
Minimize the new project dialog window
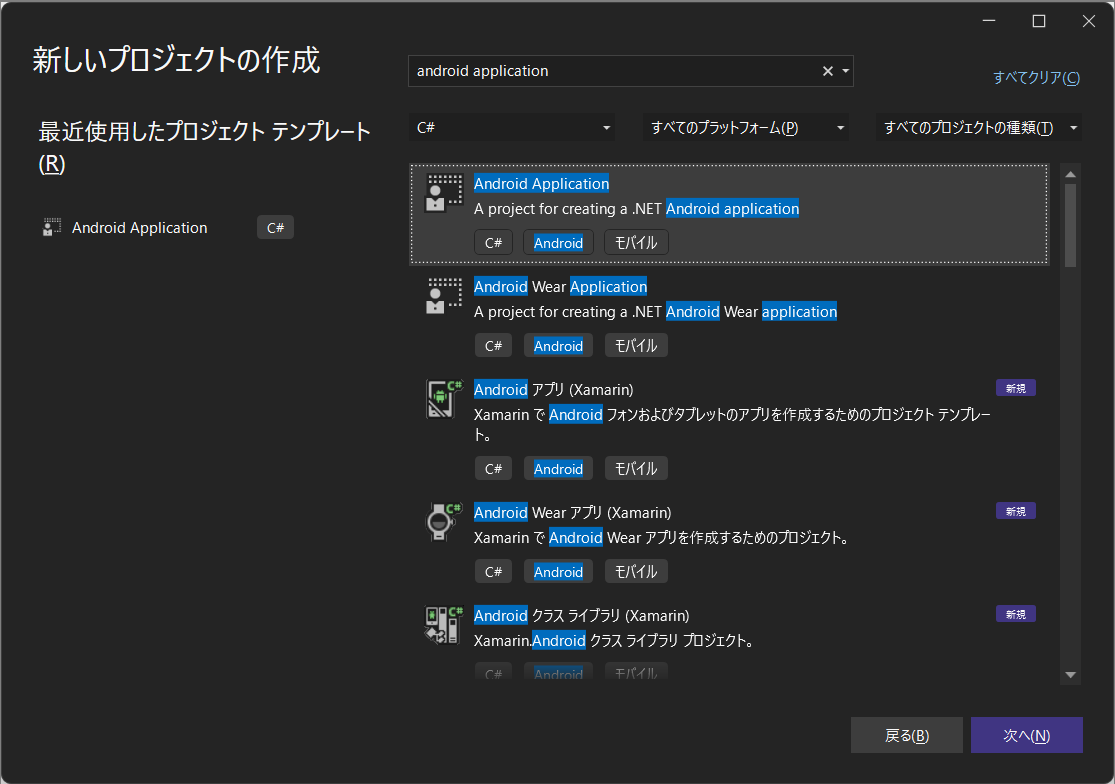[x=989, y=21]
